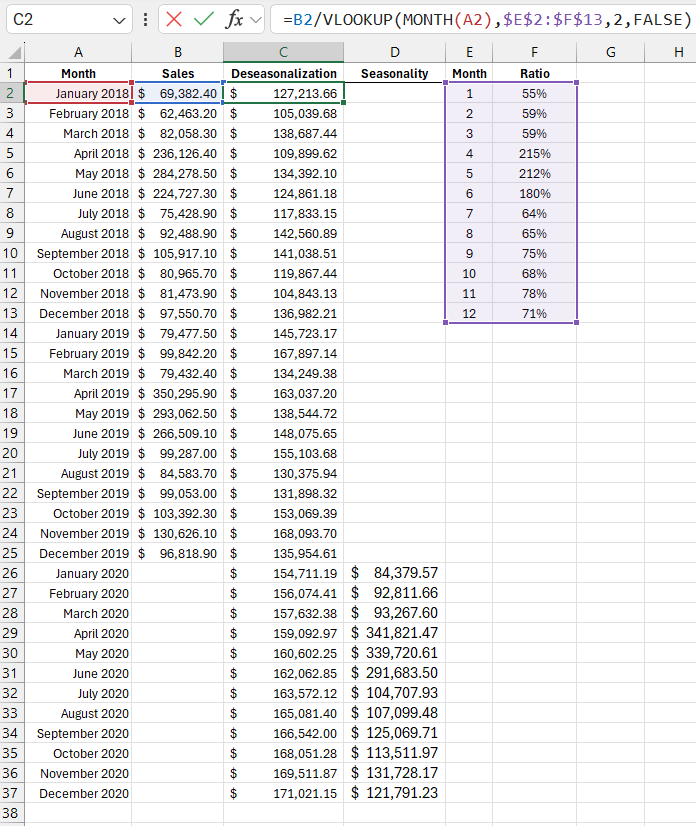Image resolution: width=696 pixels, height=826 pixels.
Task: Click the seasonality value 131,728.17
Action: point(395,773)
